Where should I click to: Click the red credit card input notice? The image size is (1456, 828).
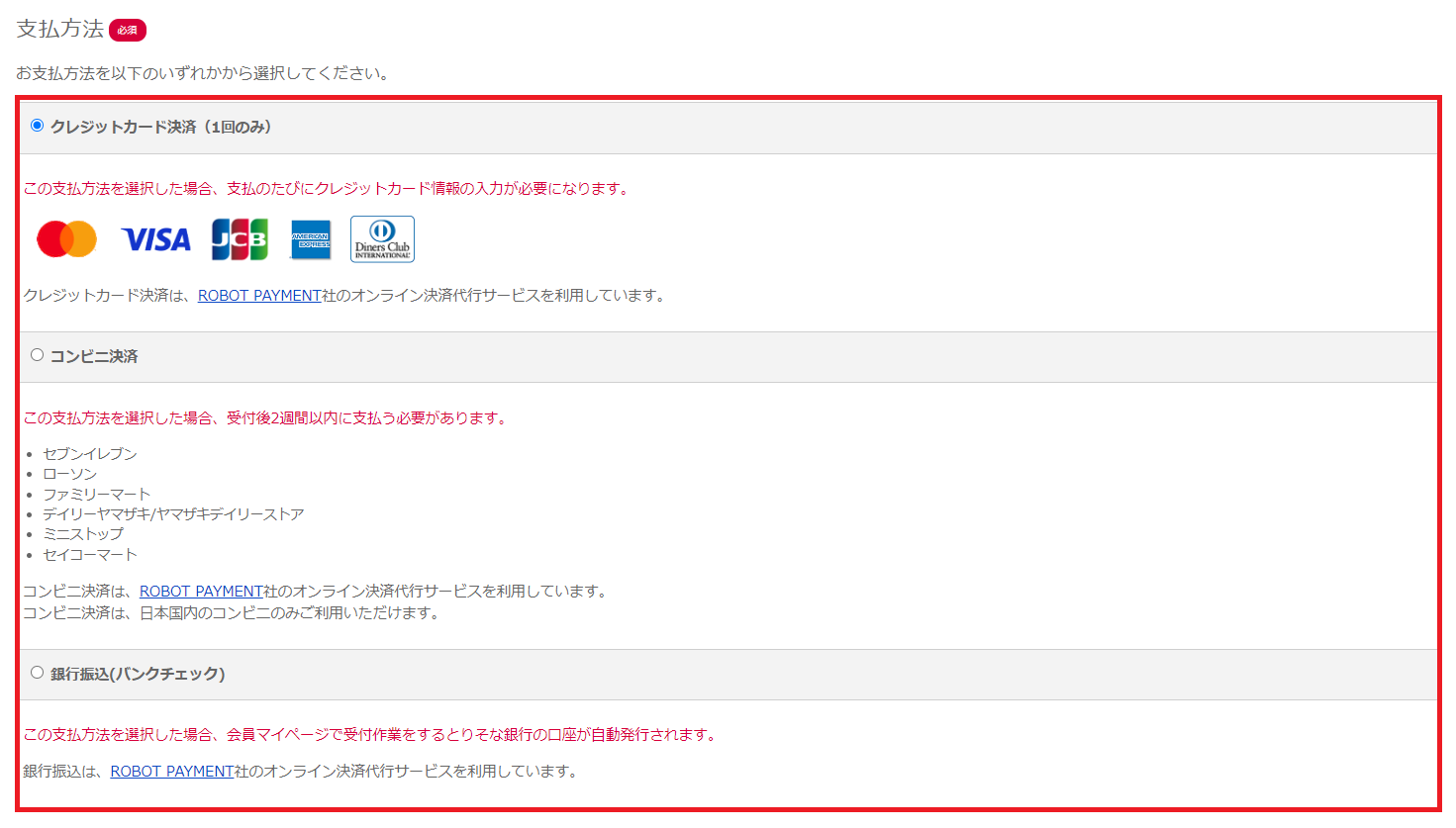point(328,189)
